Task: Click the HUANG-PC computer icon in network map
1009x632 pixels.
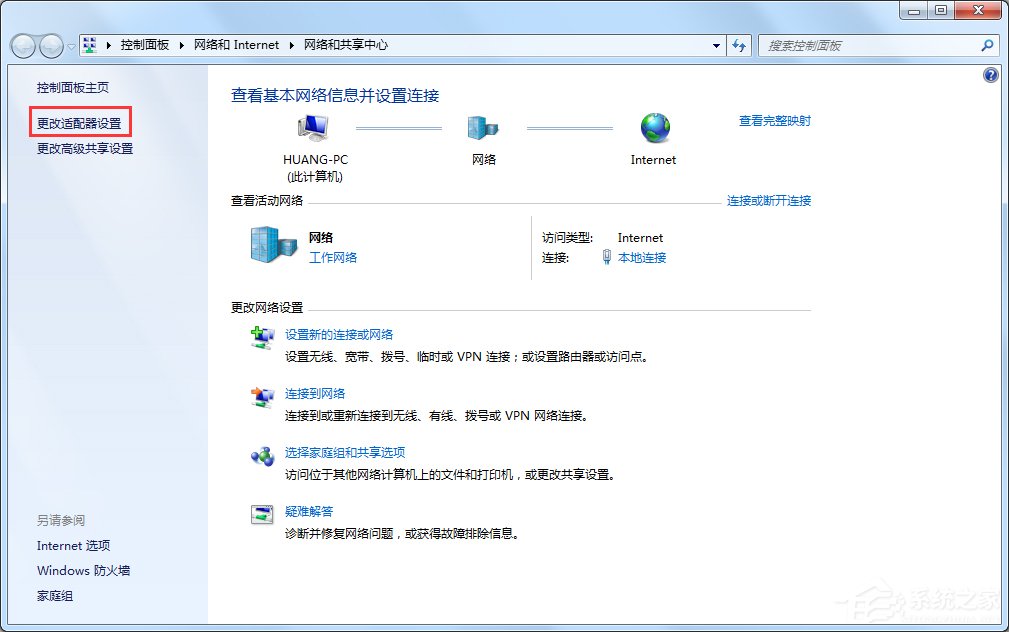Action: pyautogui.click(x=313, y=127)
